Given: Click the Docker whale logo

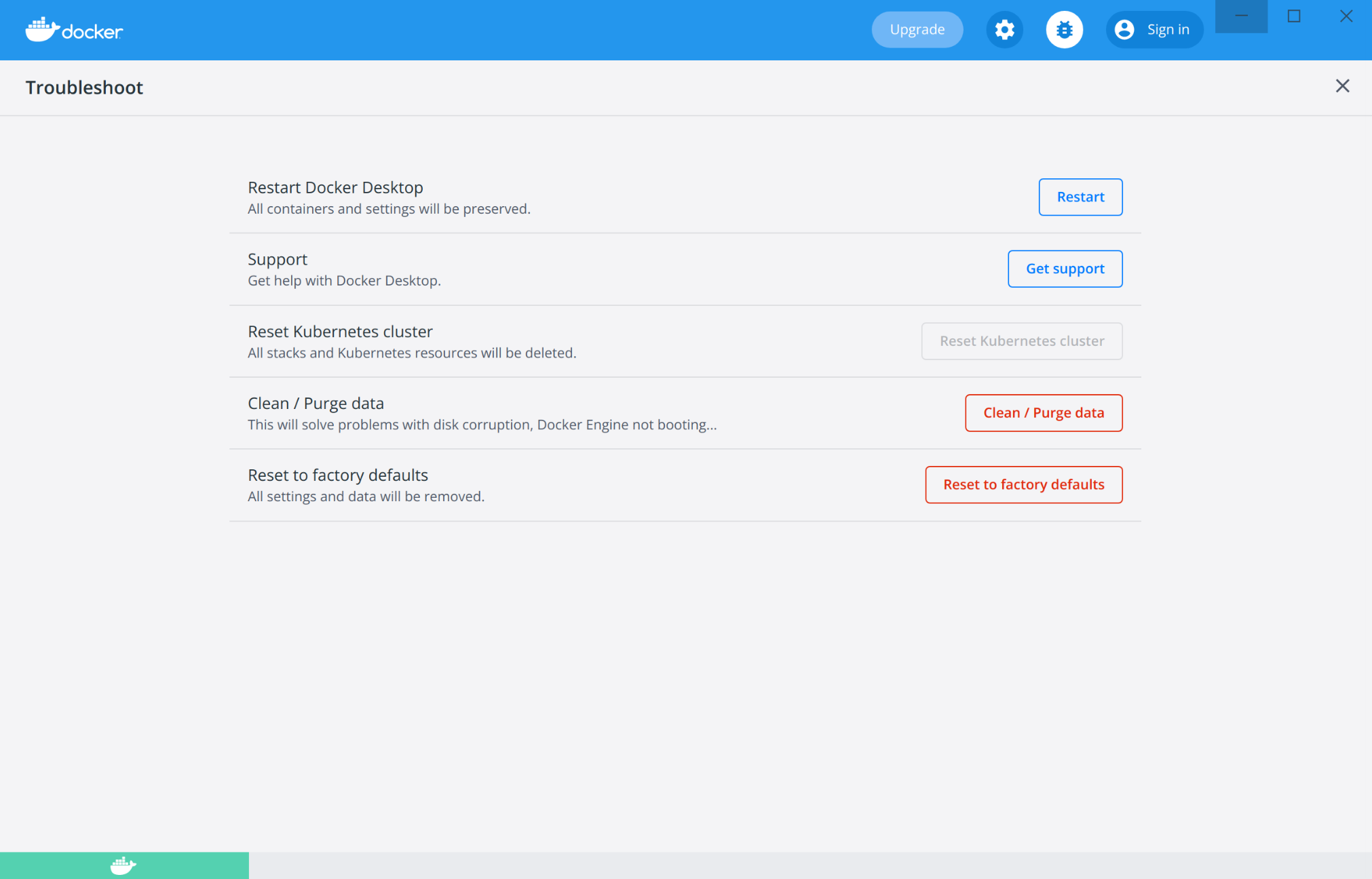Looking at the screenshot, I should pos(42,28).
